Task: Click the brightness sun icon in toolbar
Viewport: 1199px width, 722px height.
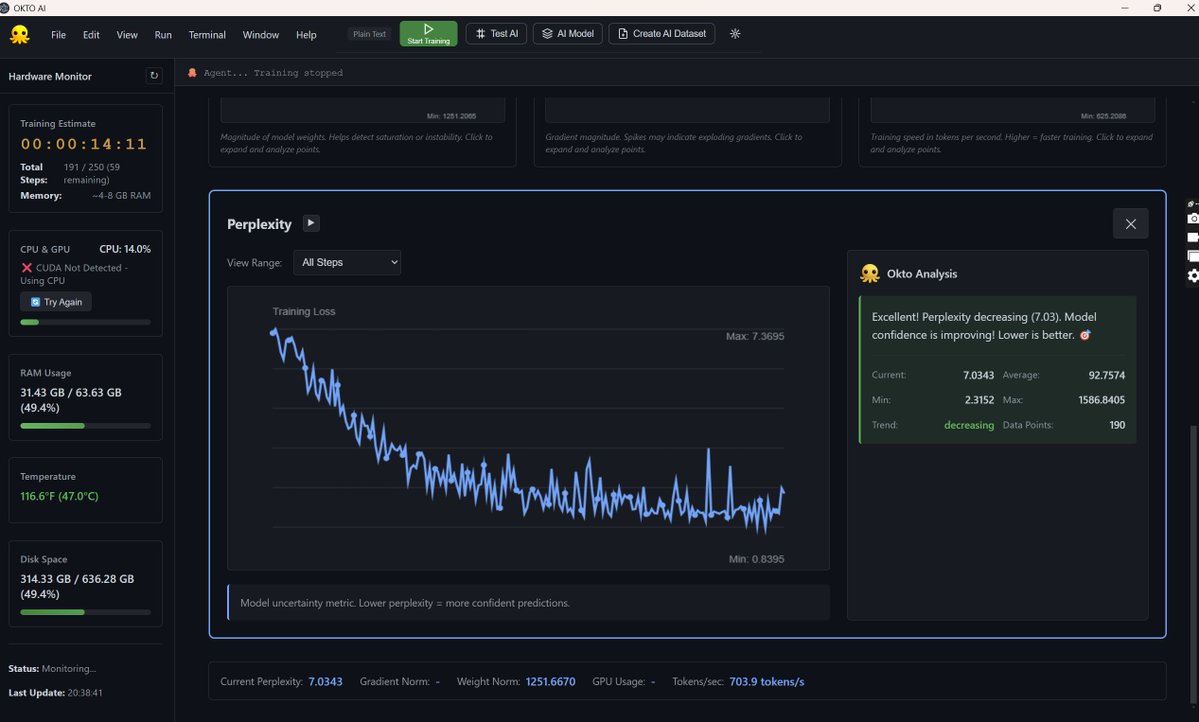Action: pyautogui.click(x=735, y=33)
